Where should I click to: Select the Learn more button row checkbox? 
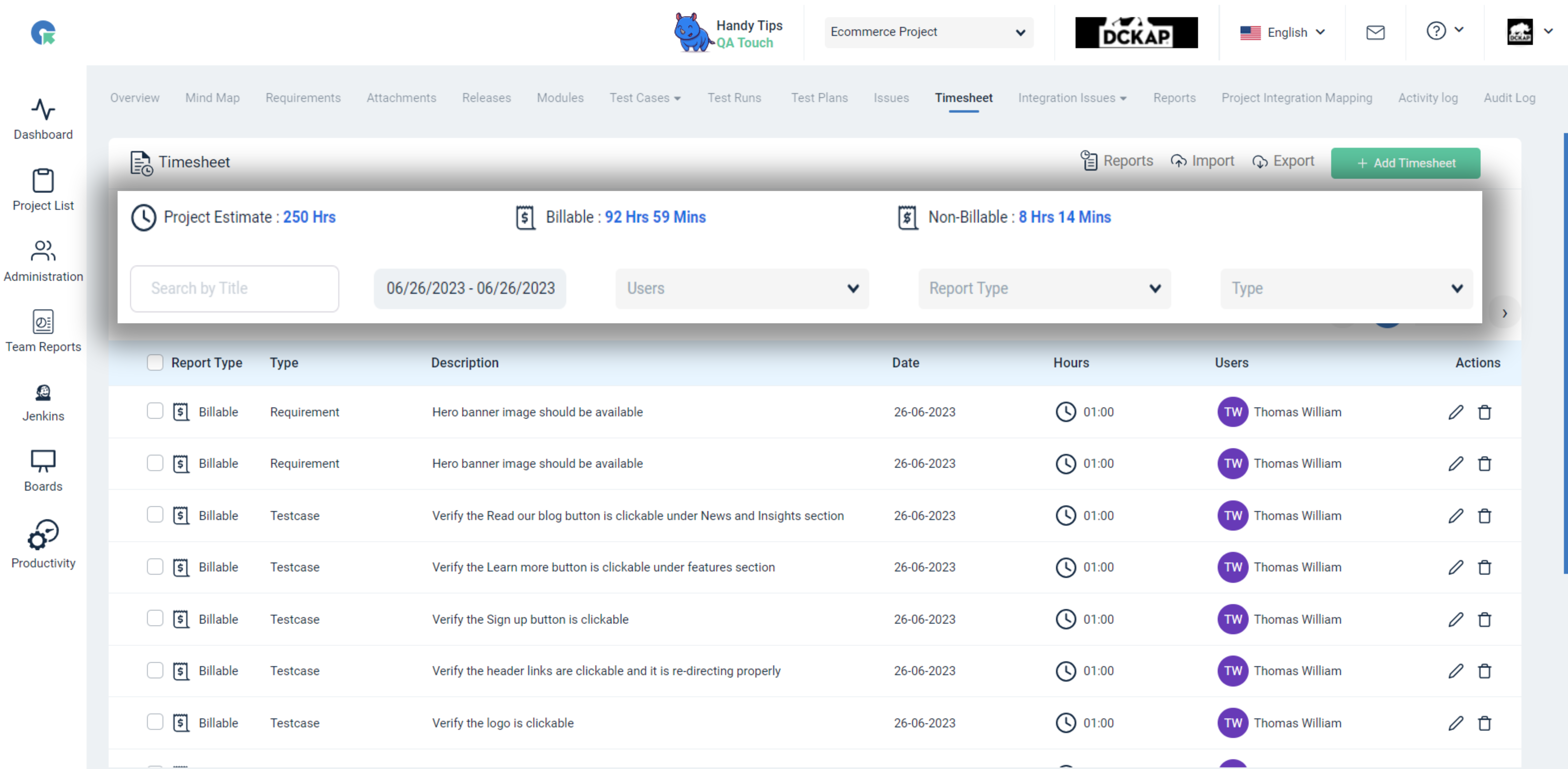(155, 566)
